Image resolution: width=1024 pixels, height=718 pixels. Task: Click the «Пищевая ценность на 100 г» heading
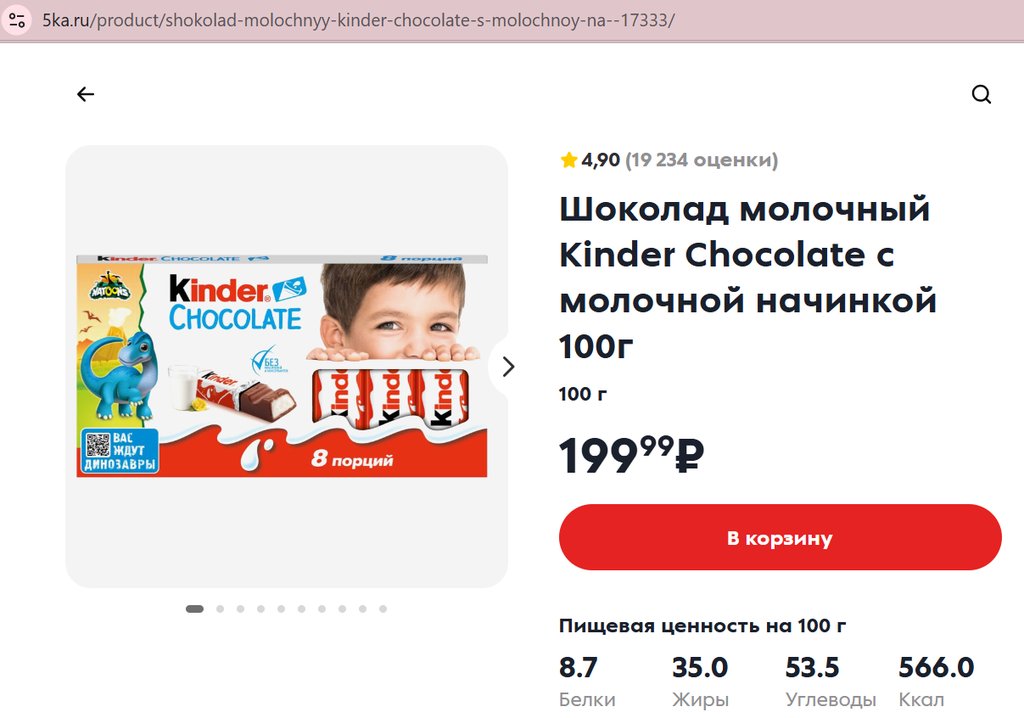[x=702, y=626]
